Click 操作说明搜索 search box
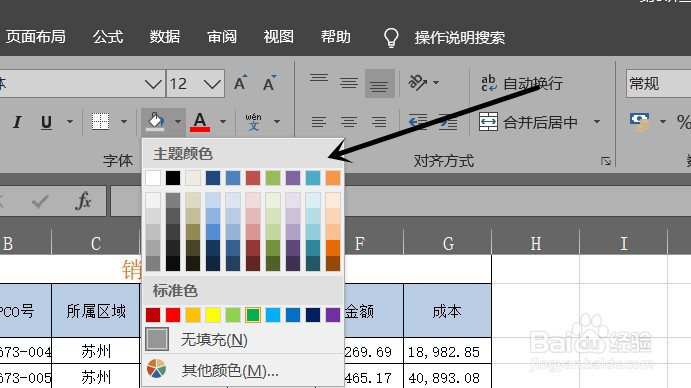This screenshot has width=691, height=388. 459,37
